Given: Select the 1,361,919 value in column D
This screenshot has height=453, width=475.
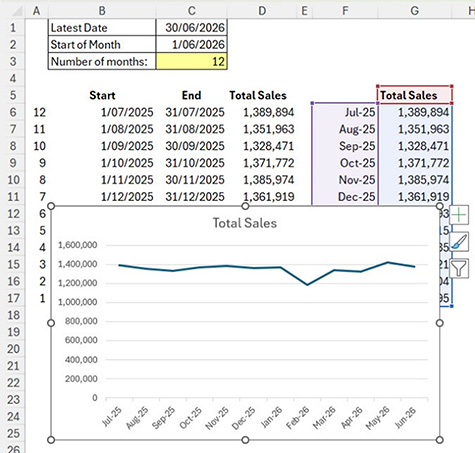Looking at the screenshot, I should [x=262, y=197].
